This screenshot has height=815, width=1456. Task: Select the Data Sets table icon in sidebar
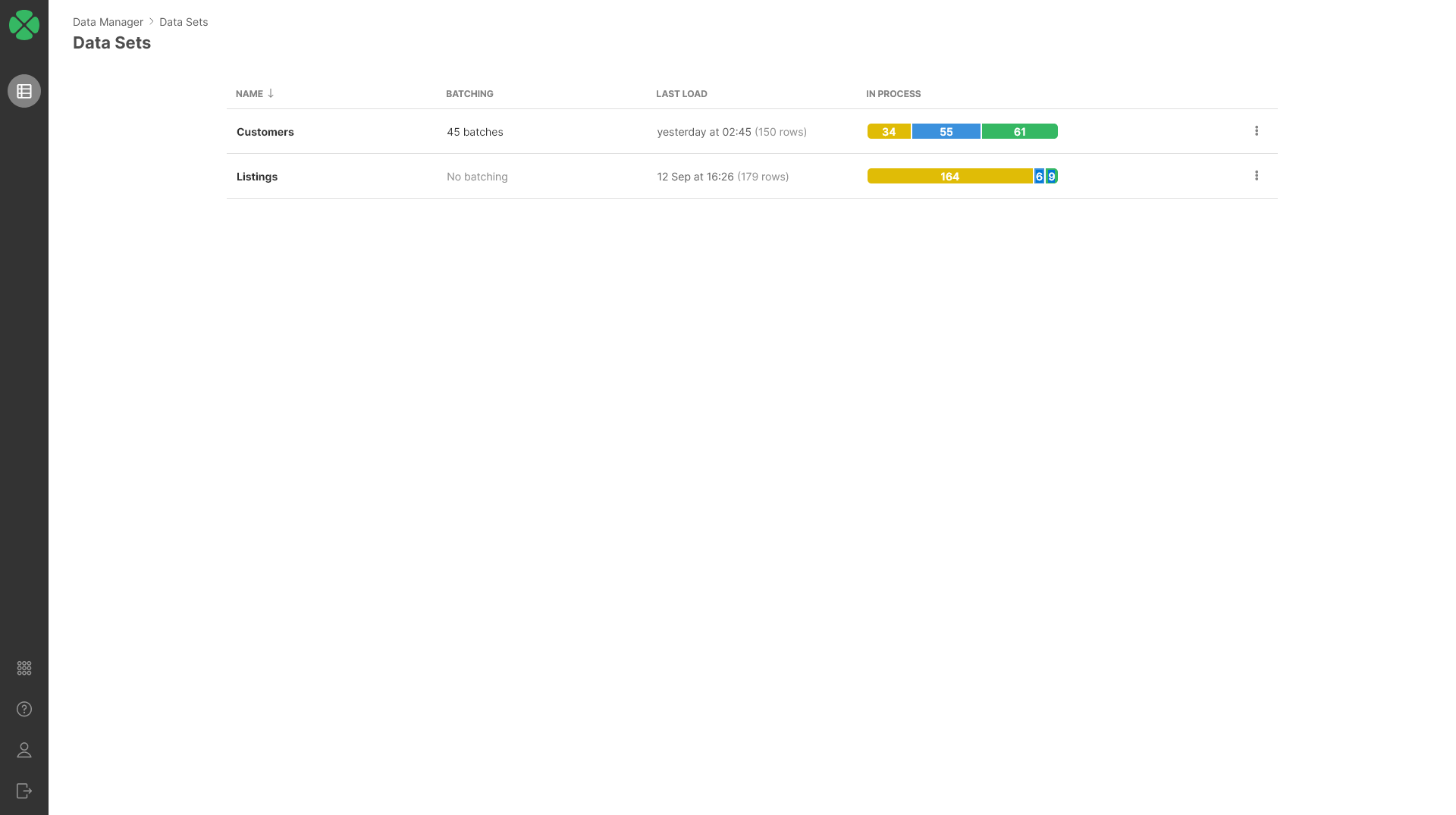tap(24, 91)
